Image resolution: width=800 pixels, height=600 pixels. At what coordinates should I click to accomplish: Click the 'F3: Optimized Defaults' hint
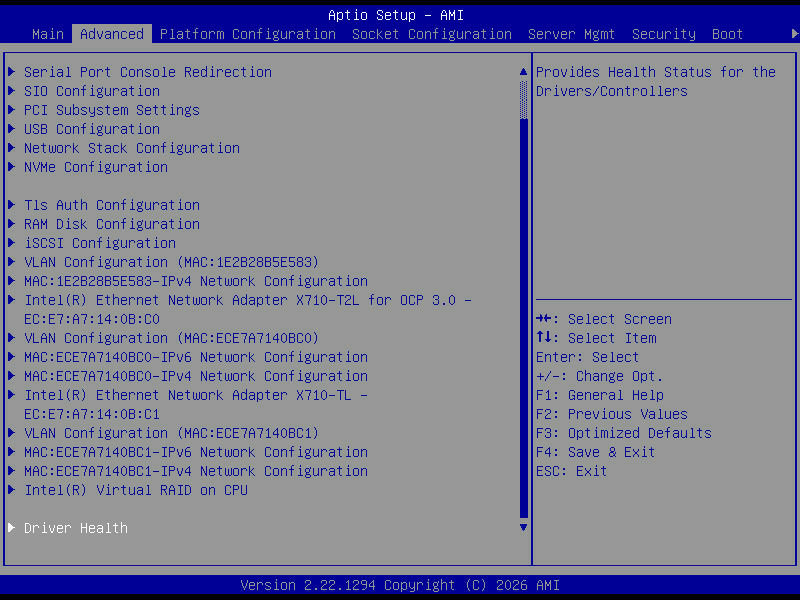coord(624,433)
